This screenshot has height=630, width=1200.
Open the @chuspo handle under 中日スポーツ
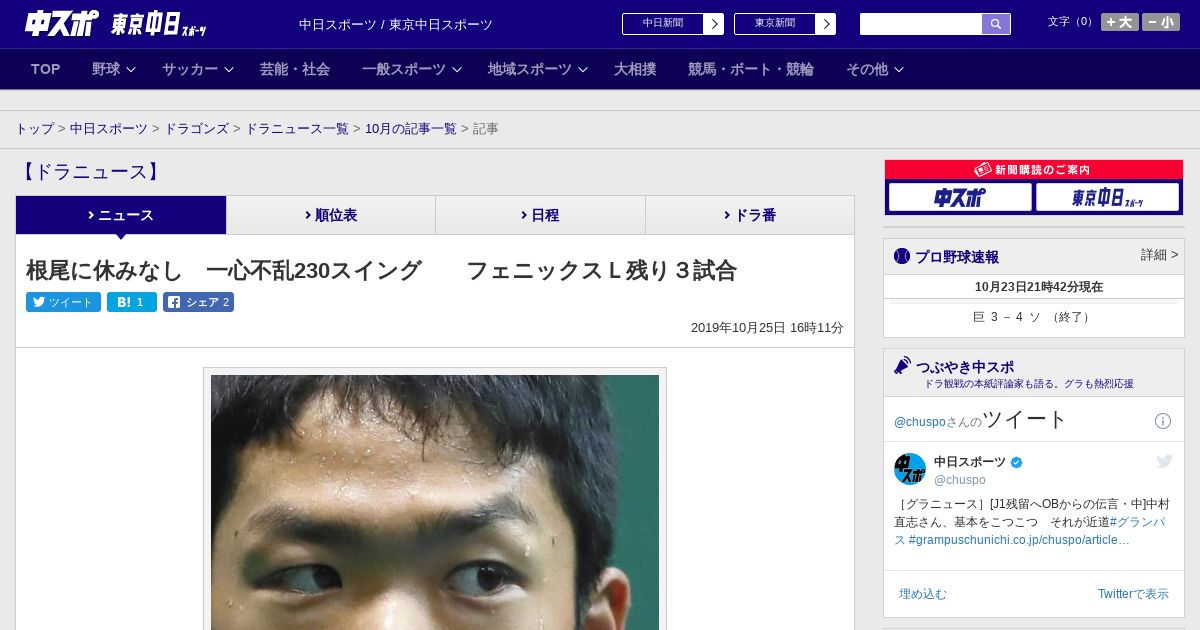(960, 480)
